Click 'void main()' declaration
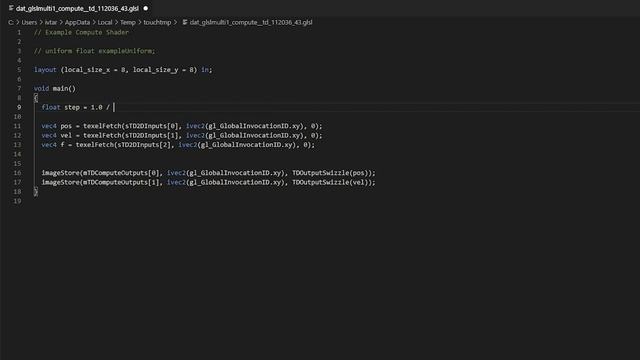640x360 pixels. pos(55,89)
